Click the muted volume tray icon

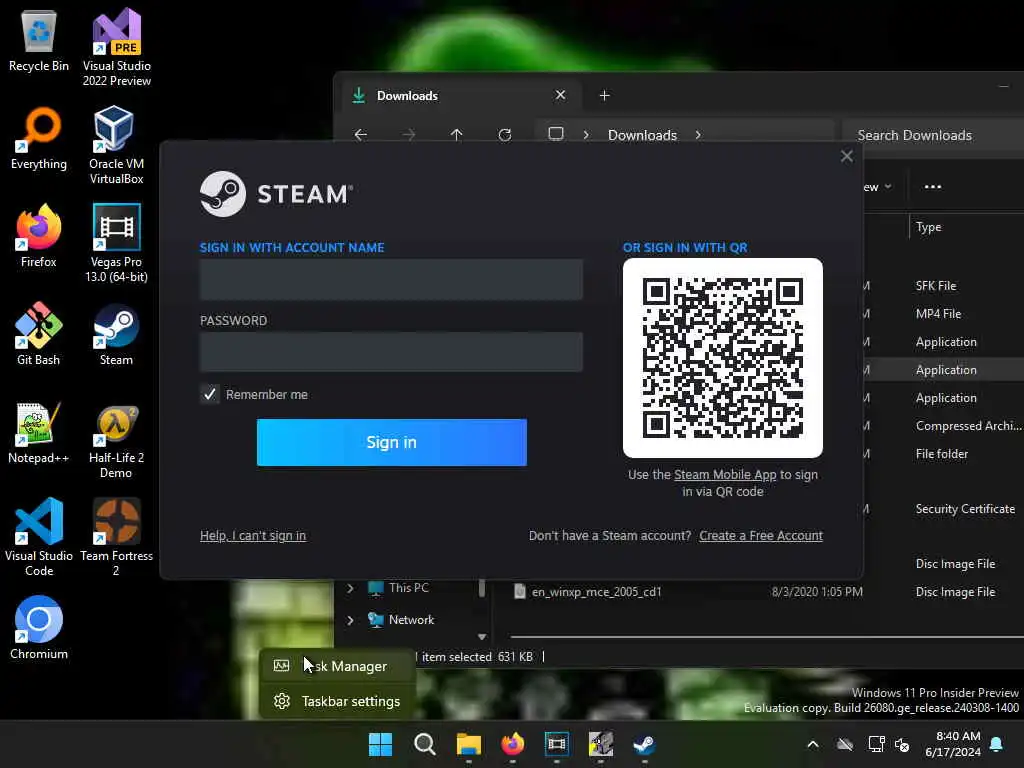[x=902, y=744]
